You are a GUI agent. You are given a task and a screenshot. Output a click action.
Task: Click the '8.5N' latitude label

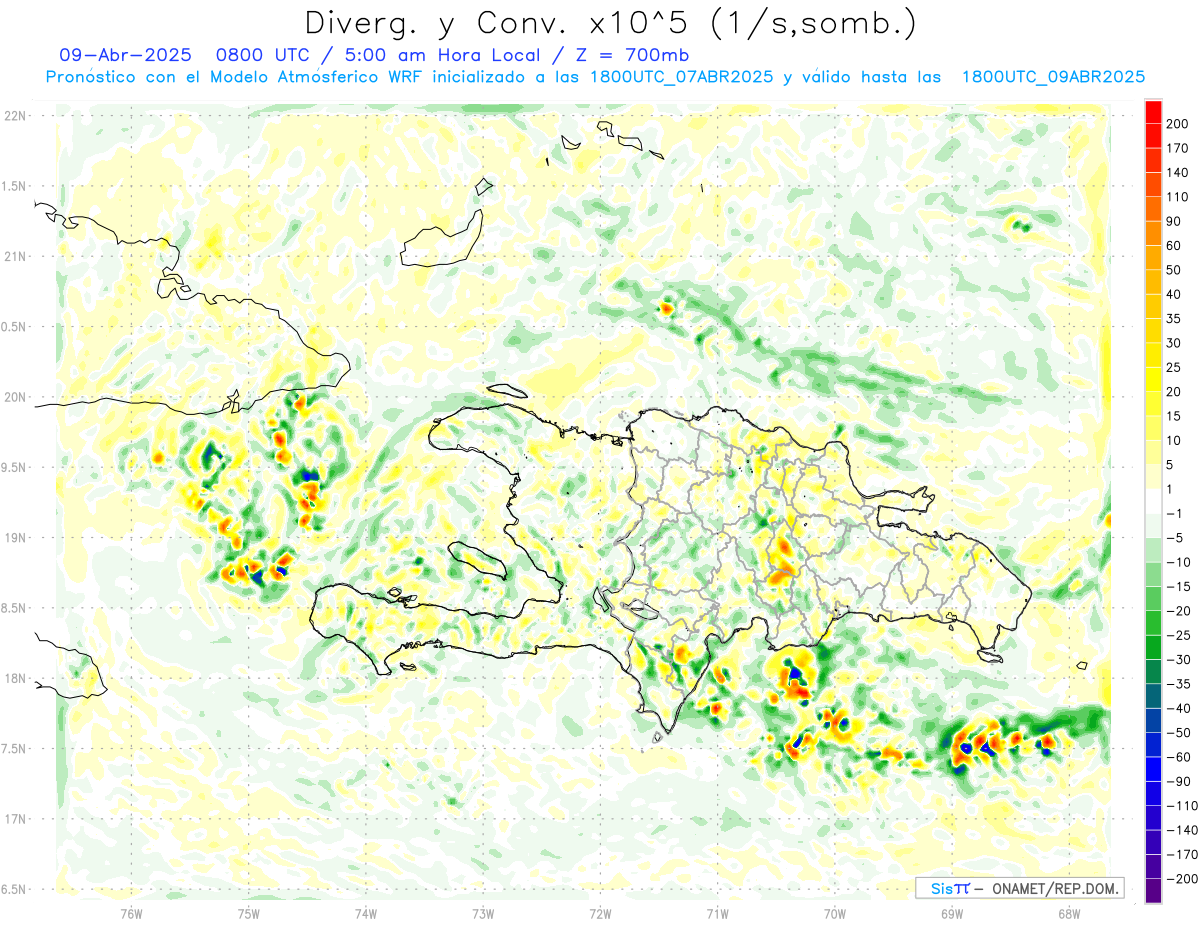[x=14, y=608]
